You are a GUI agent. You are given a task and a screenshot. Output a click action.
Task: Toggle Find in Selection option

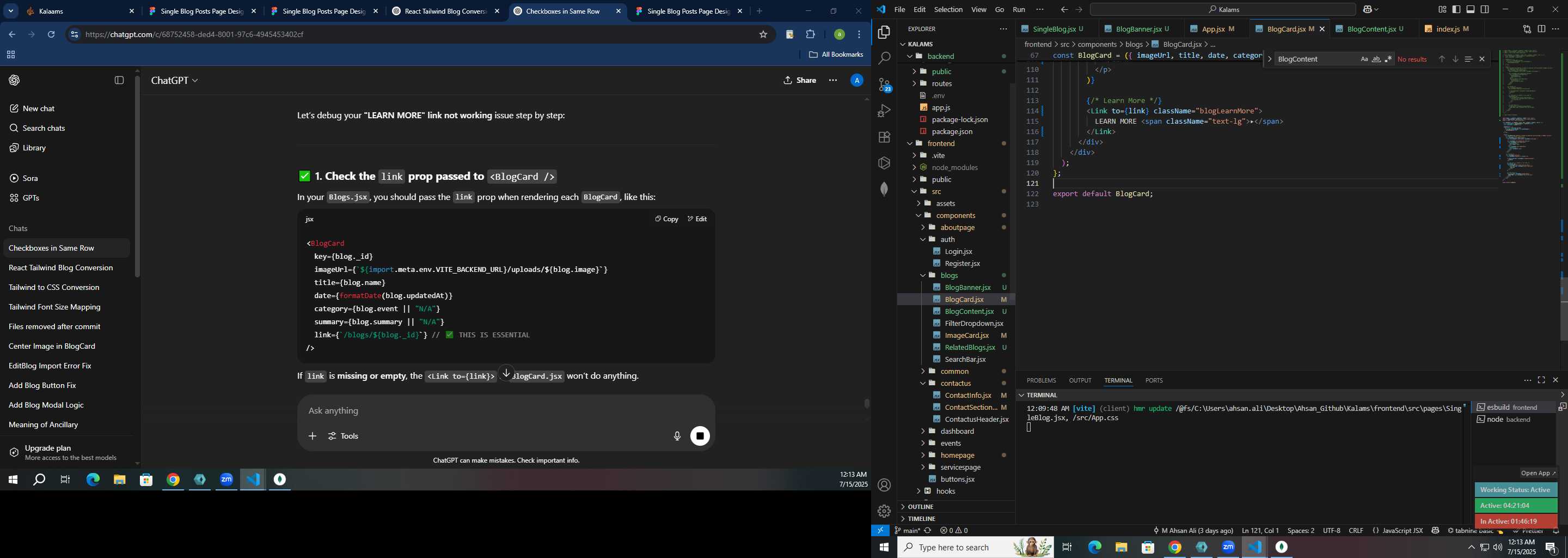click(1469, 59)
